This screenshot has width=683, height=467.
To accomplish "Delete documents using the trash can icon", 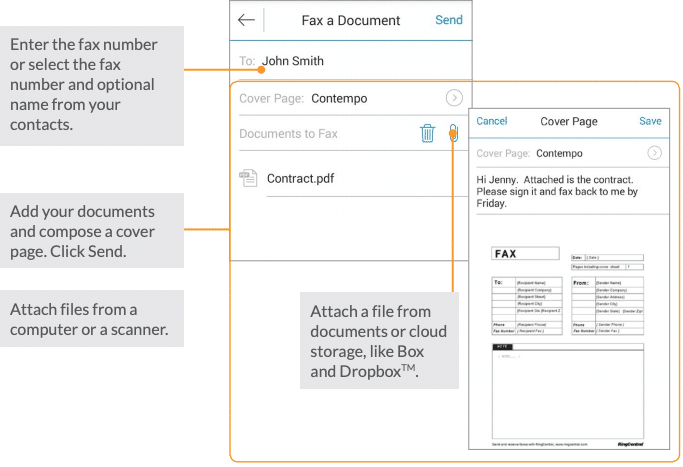I will [427, 133].
